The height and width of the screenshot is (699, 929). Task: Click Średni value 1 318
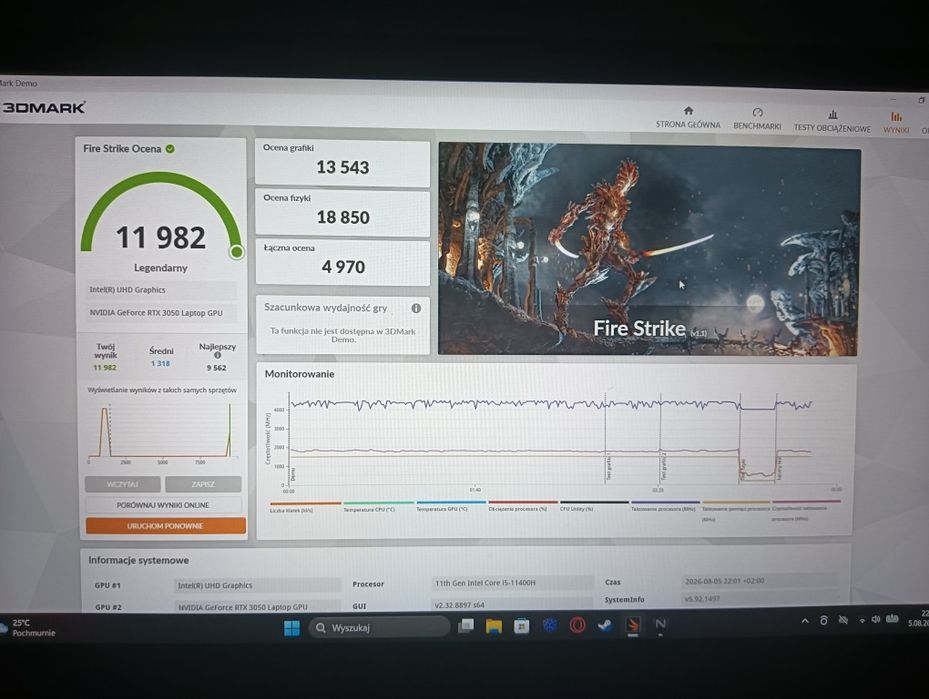[160, 364]
